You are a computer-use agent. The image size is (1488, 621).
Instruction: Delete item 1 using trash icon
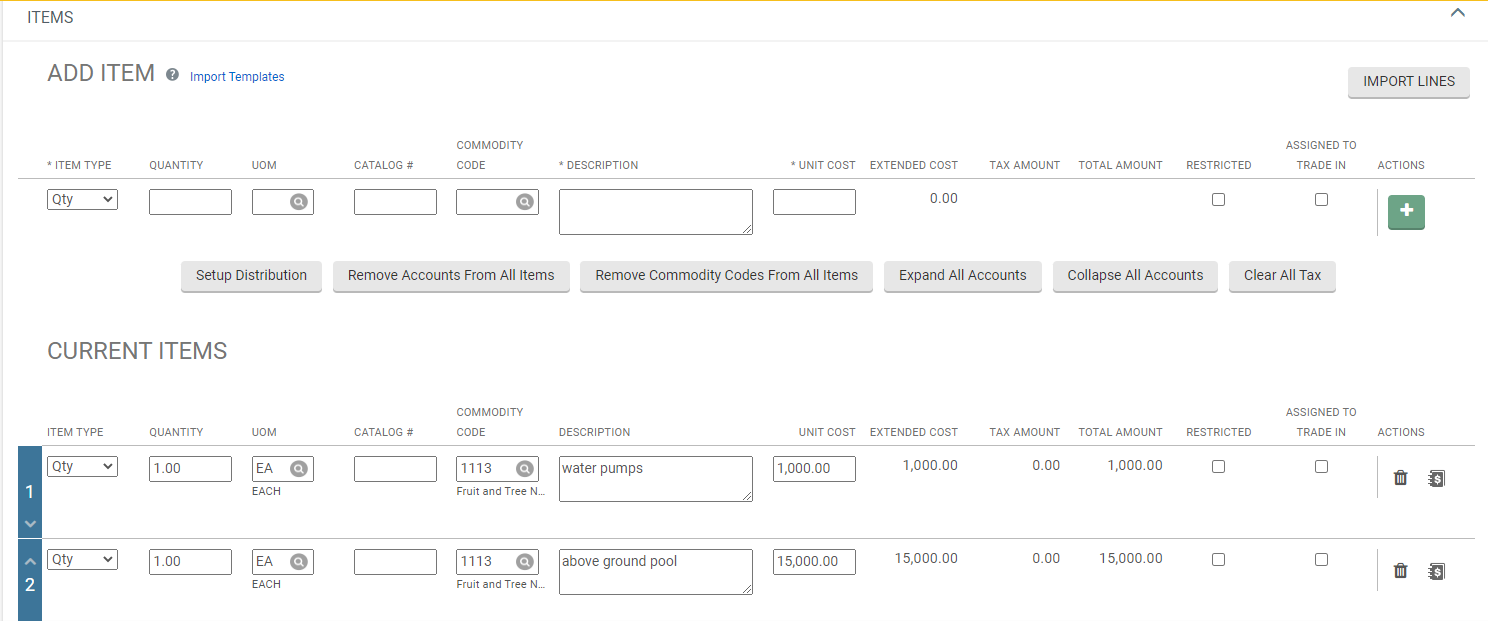point(1400,478)
